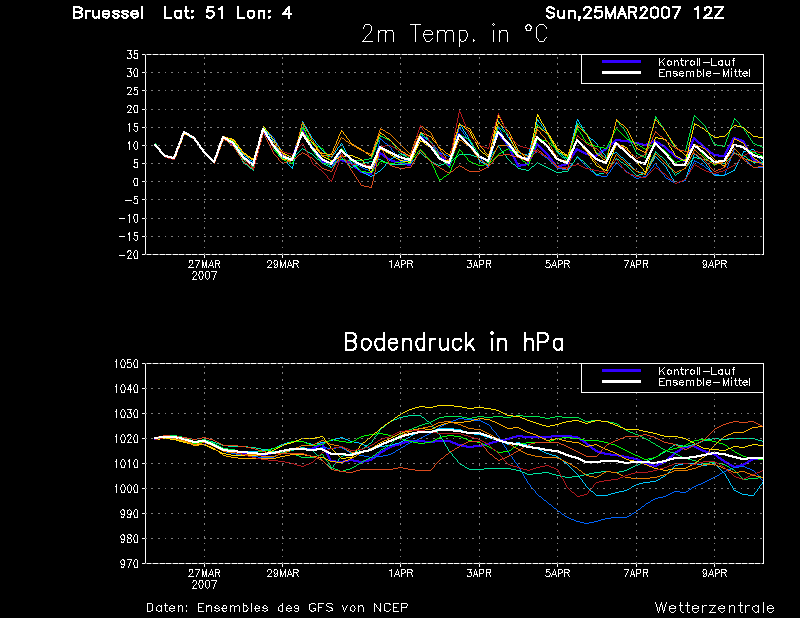Click the Kontroll-Lauf label in temperature legend

pyautogui.click(x=696, y=62)
